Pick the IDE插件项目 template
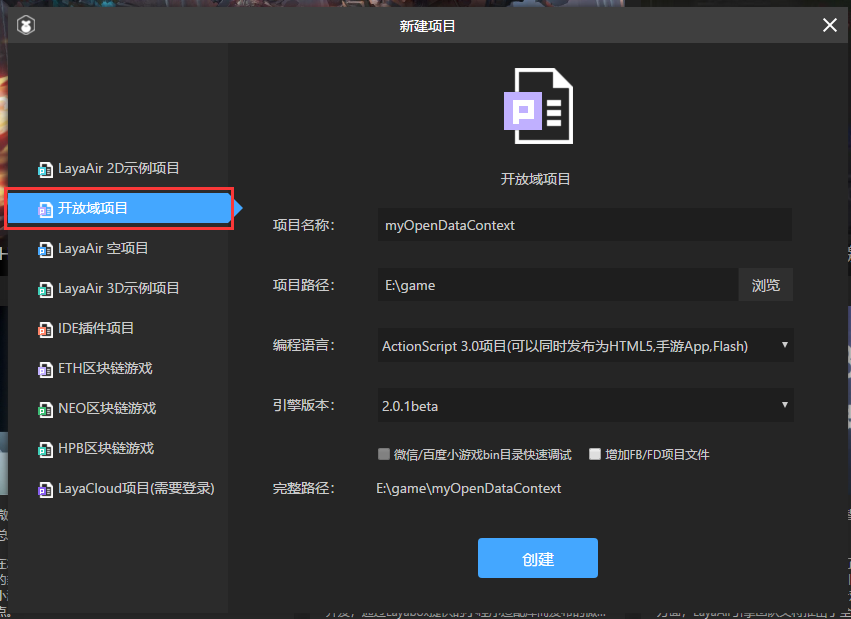Viewport: 851px width, 619px height. coord(96,328)
